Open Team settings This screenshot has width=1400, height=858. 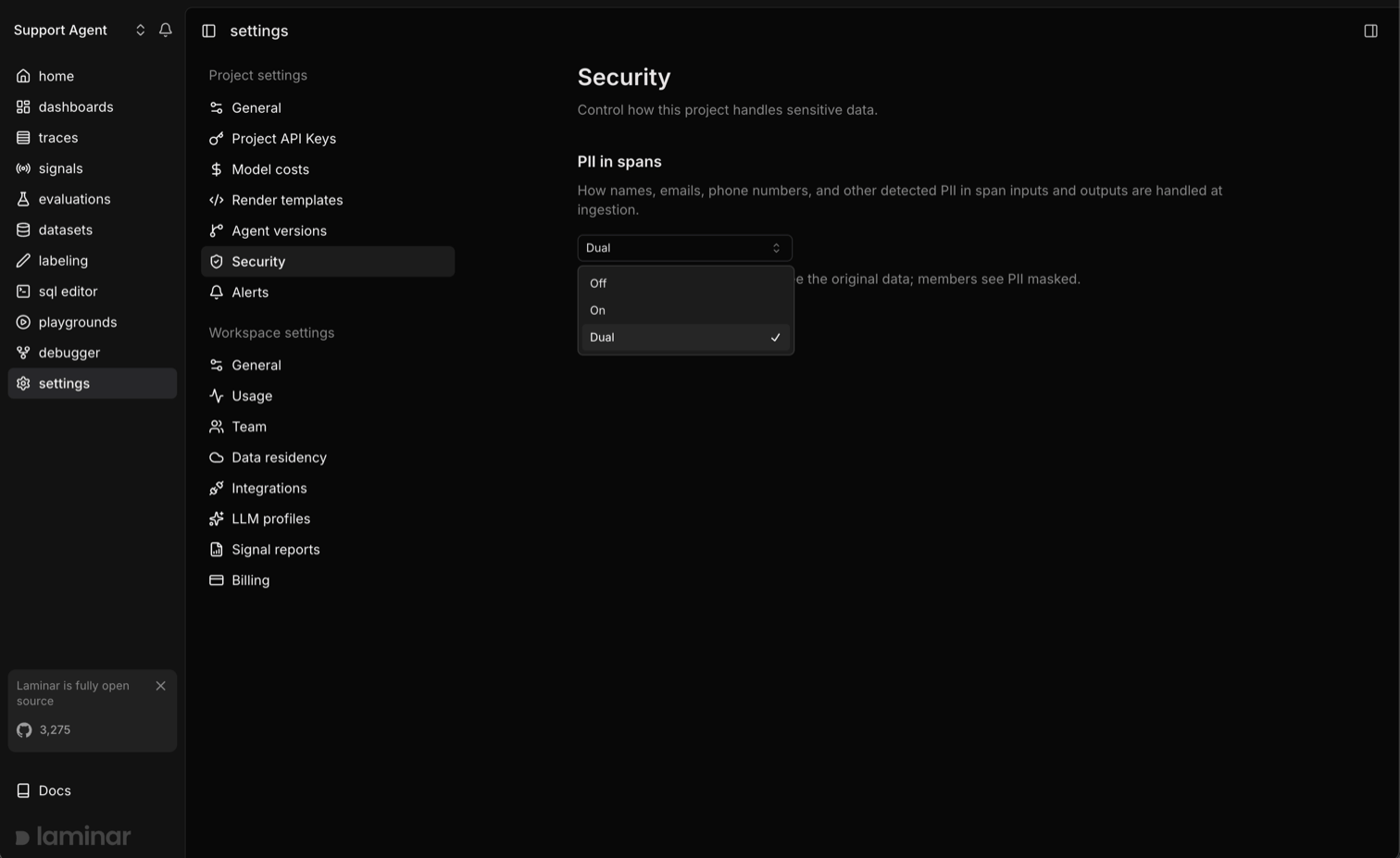(x=328, y=427)
